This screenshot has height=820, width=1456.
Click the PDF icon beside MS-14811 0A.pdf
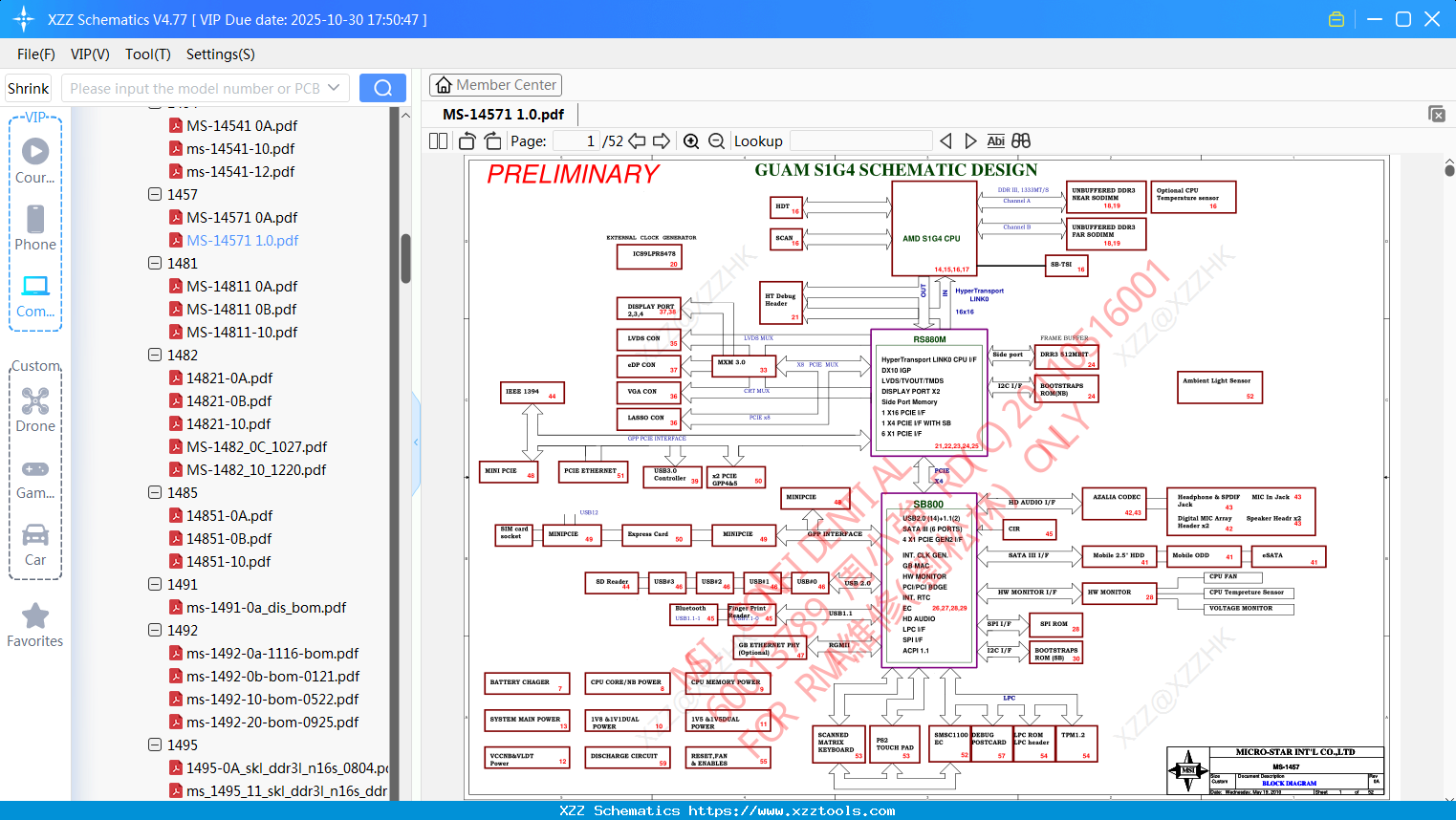coord(176,286)
